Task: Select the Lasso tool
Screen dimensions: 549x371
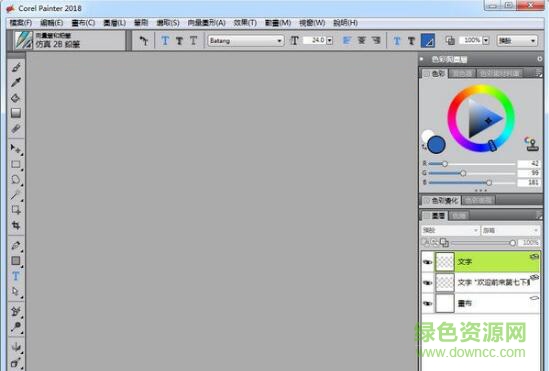Action: pos(16,180)
